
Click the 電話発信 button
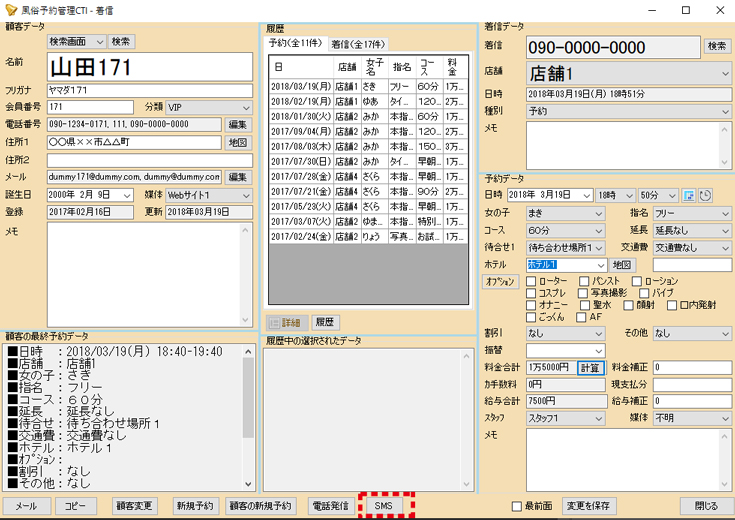point(329,506)
